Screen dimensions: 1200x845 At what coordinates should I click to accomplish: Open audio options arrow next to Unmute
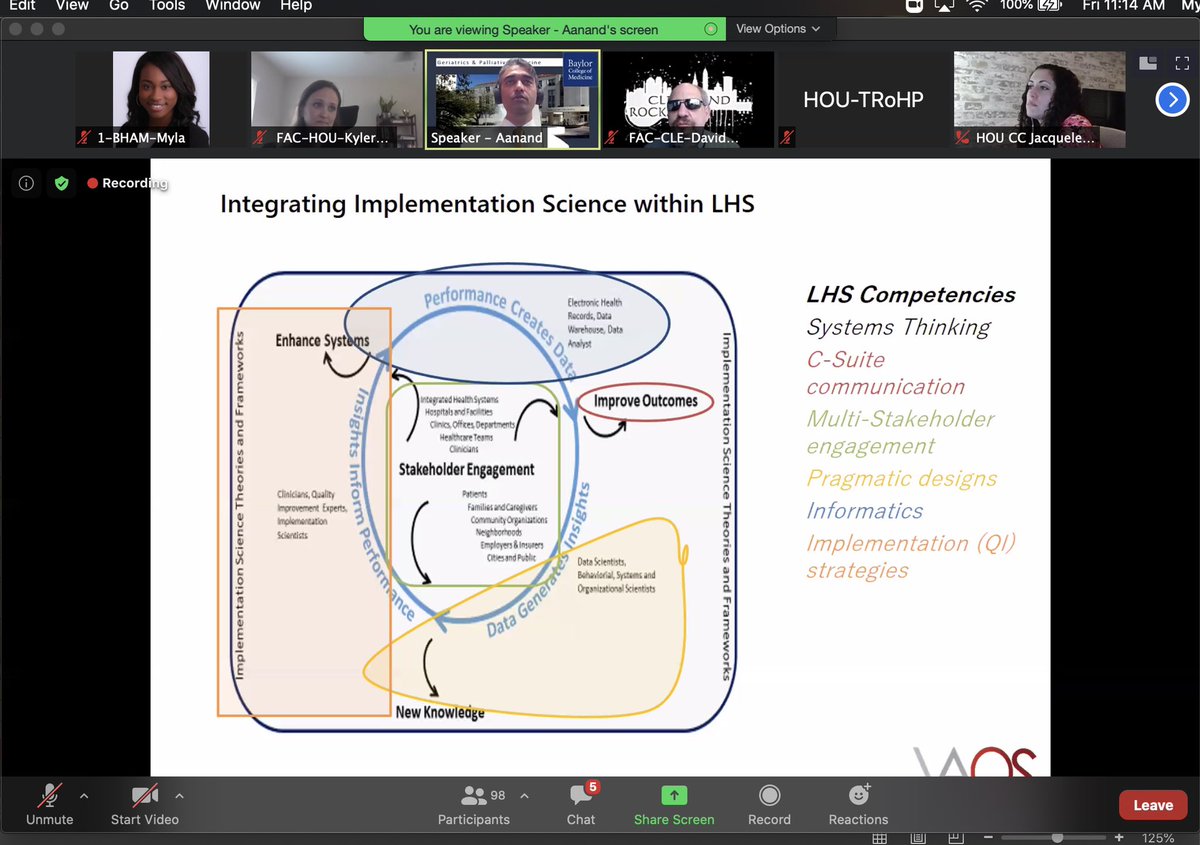point(84,796)
